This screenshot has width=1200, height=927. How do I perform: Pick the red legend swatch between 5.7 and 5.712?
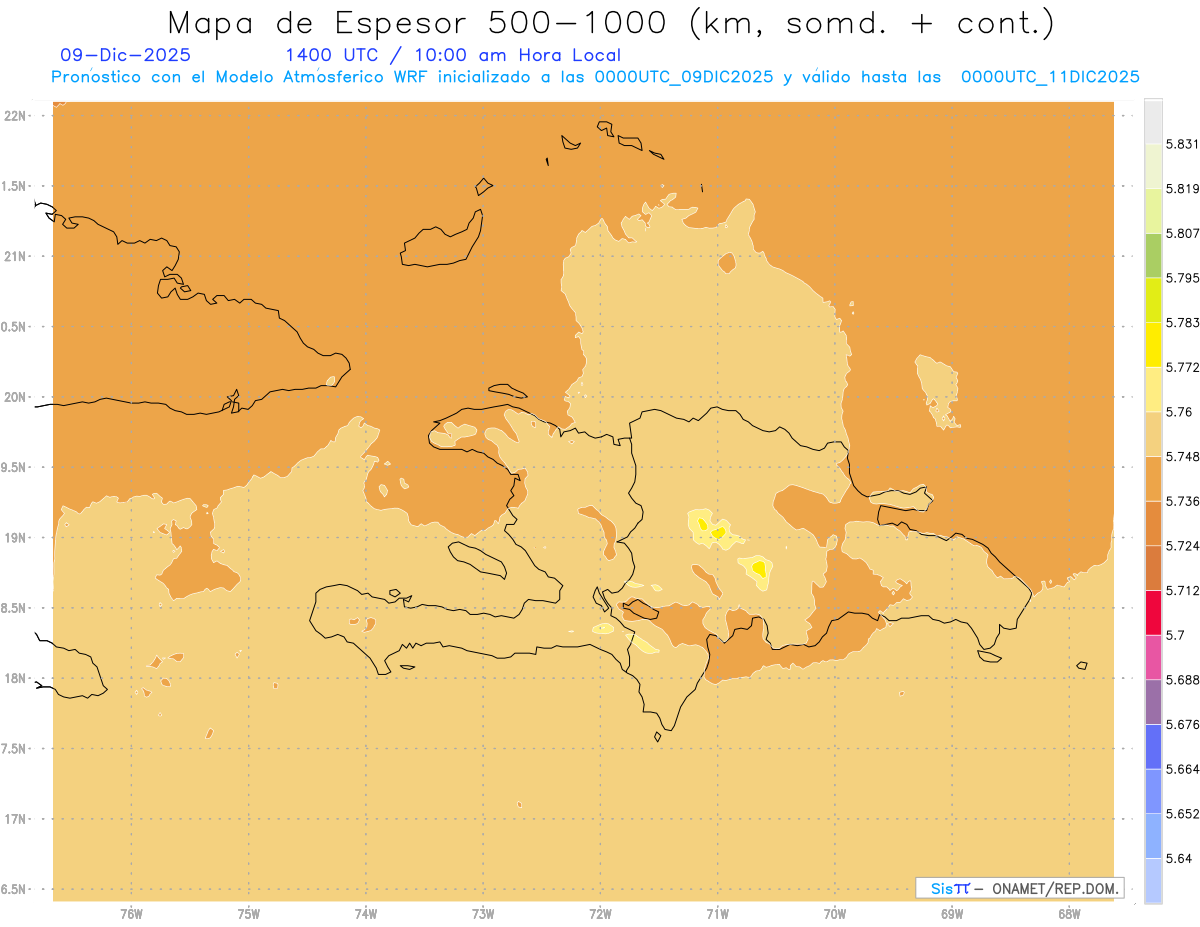click(1153, 612)
